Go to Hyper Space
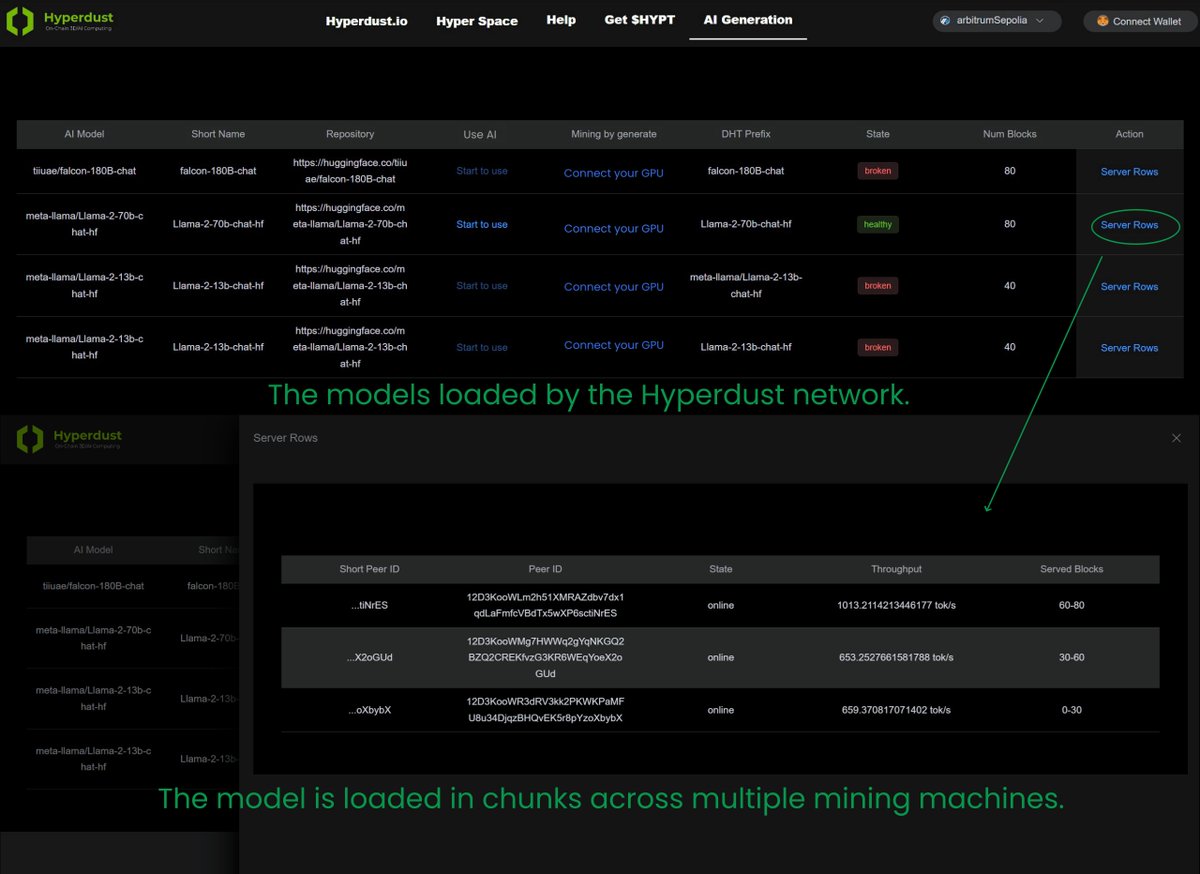This screenshot has width=1200, height=874. 477,21
